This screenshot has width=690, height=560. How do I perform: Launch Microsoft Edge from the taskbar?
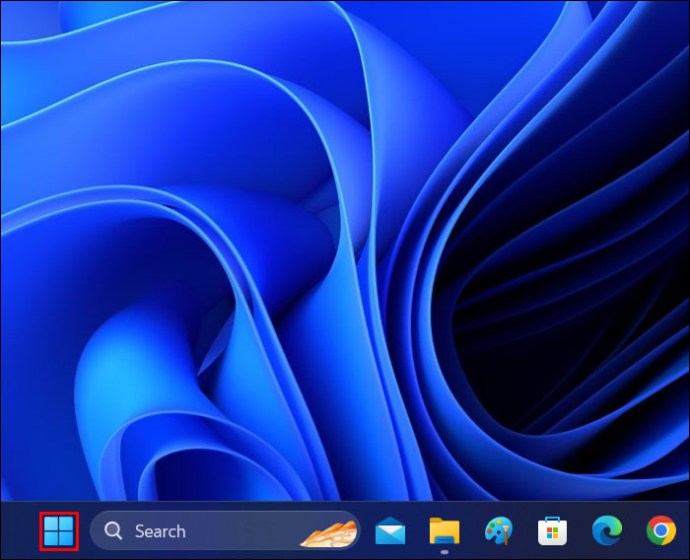coord(605,530)
